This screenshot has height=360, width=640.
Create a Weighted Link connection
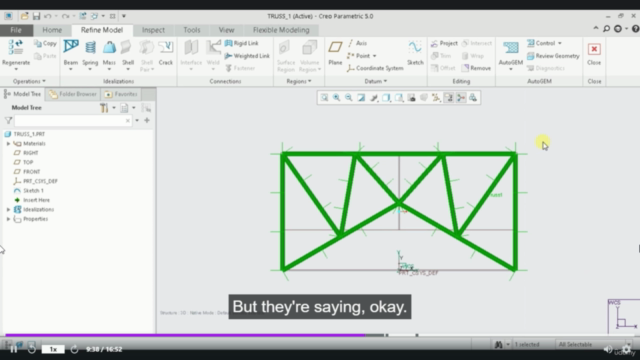247,56
